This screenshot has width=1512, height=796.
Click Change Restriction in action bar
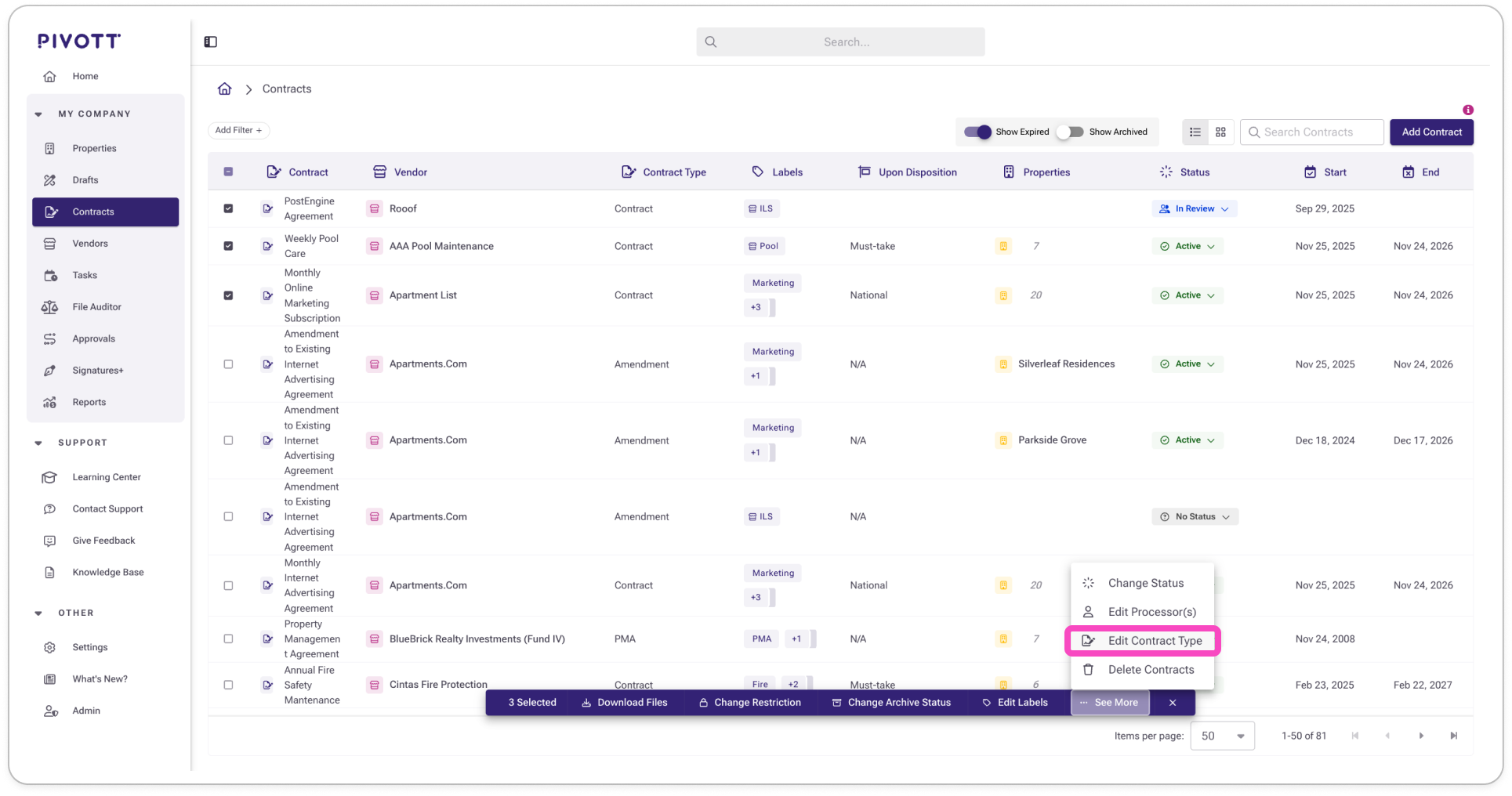coord(750,703)
